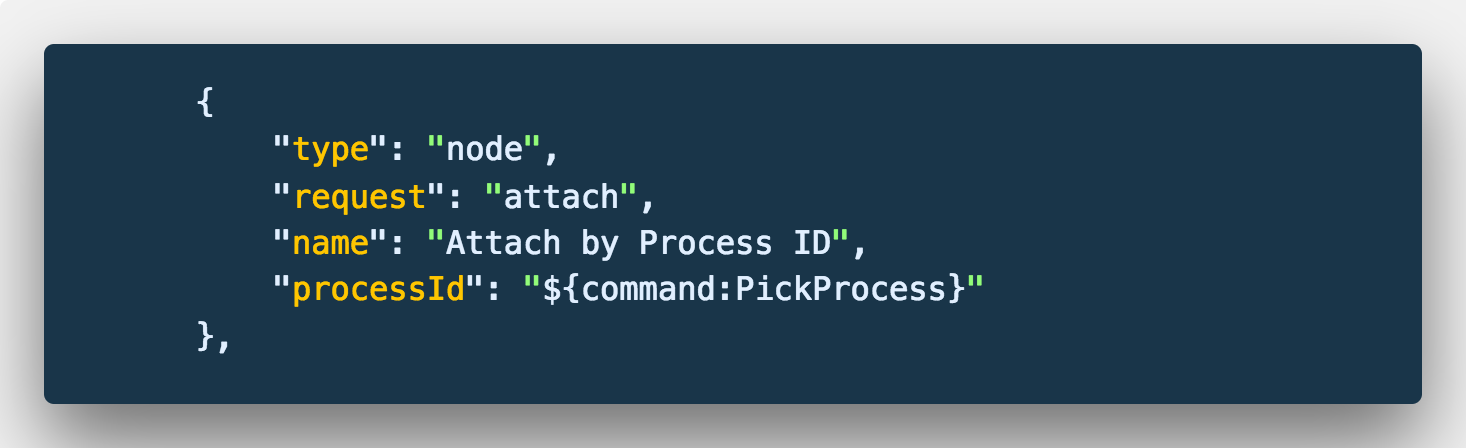This screenshot has height=448, width=1466.
Task: Click the closing curly brace on the last line
Action: point(205,337)
